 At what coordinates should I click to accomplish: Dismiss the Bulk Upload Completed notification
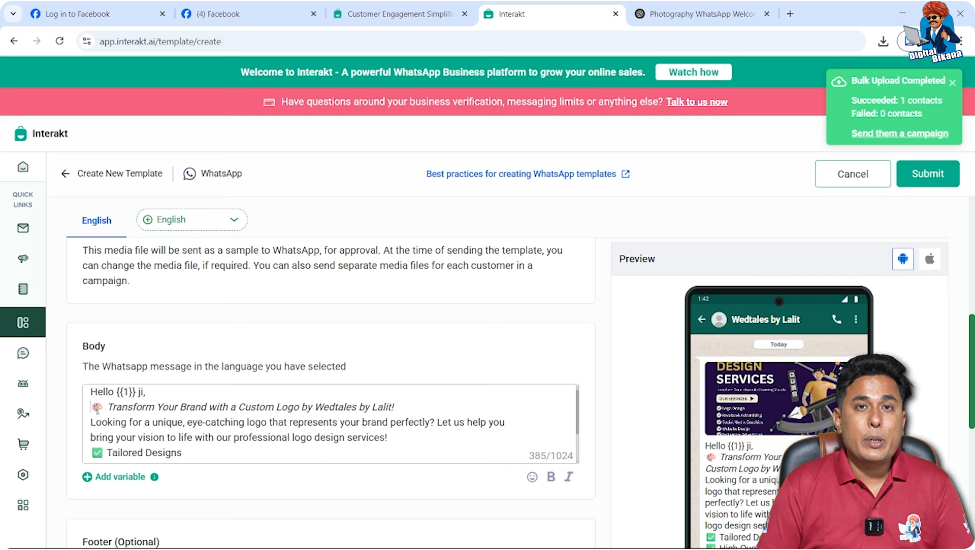point(952,82)
